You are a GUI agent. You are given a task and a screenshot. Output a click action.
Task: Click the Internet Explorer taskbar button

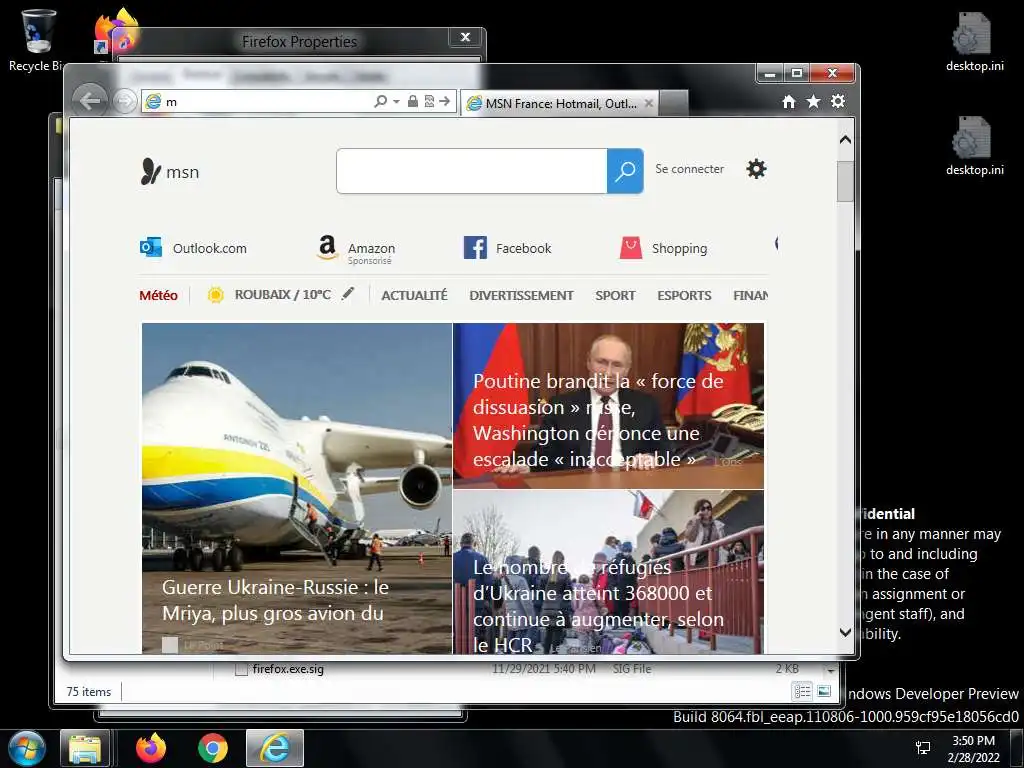pos(275,748)
